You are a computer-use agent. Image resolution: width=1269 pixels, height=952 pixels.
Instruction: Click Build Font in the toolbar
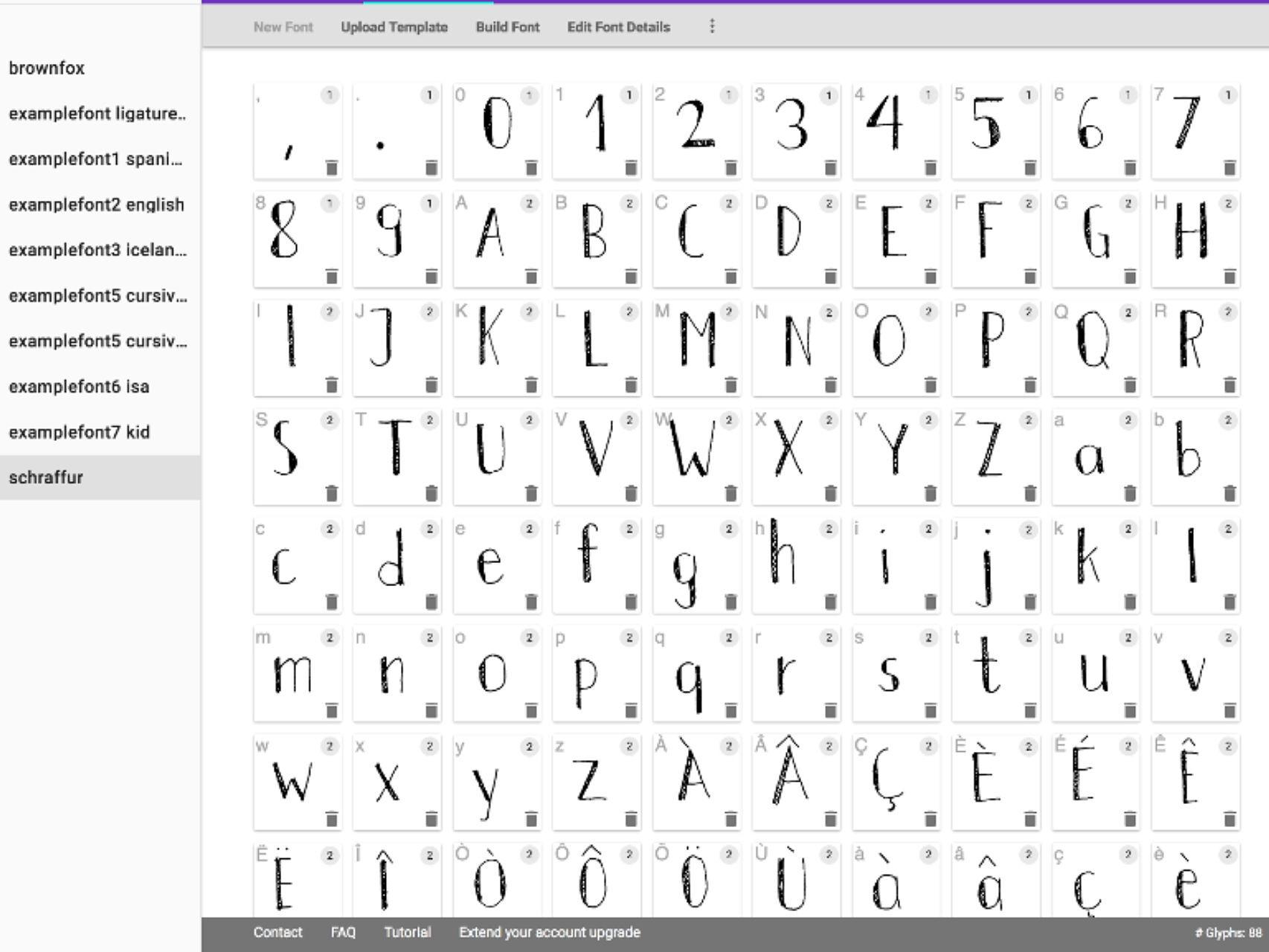click(507, 28)
